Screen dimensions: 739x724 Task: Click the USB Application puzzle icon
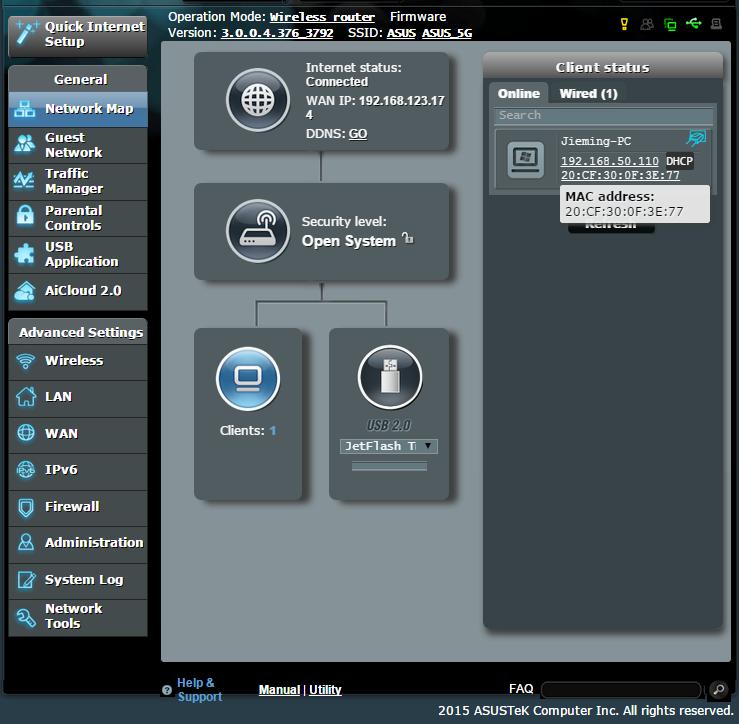tap(25, 254)
